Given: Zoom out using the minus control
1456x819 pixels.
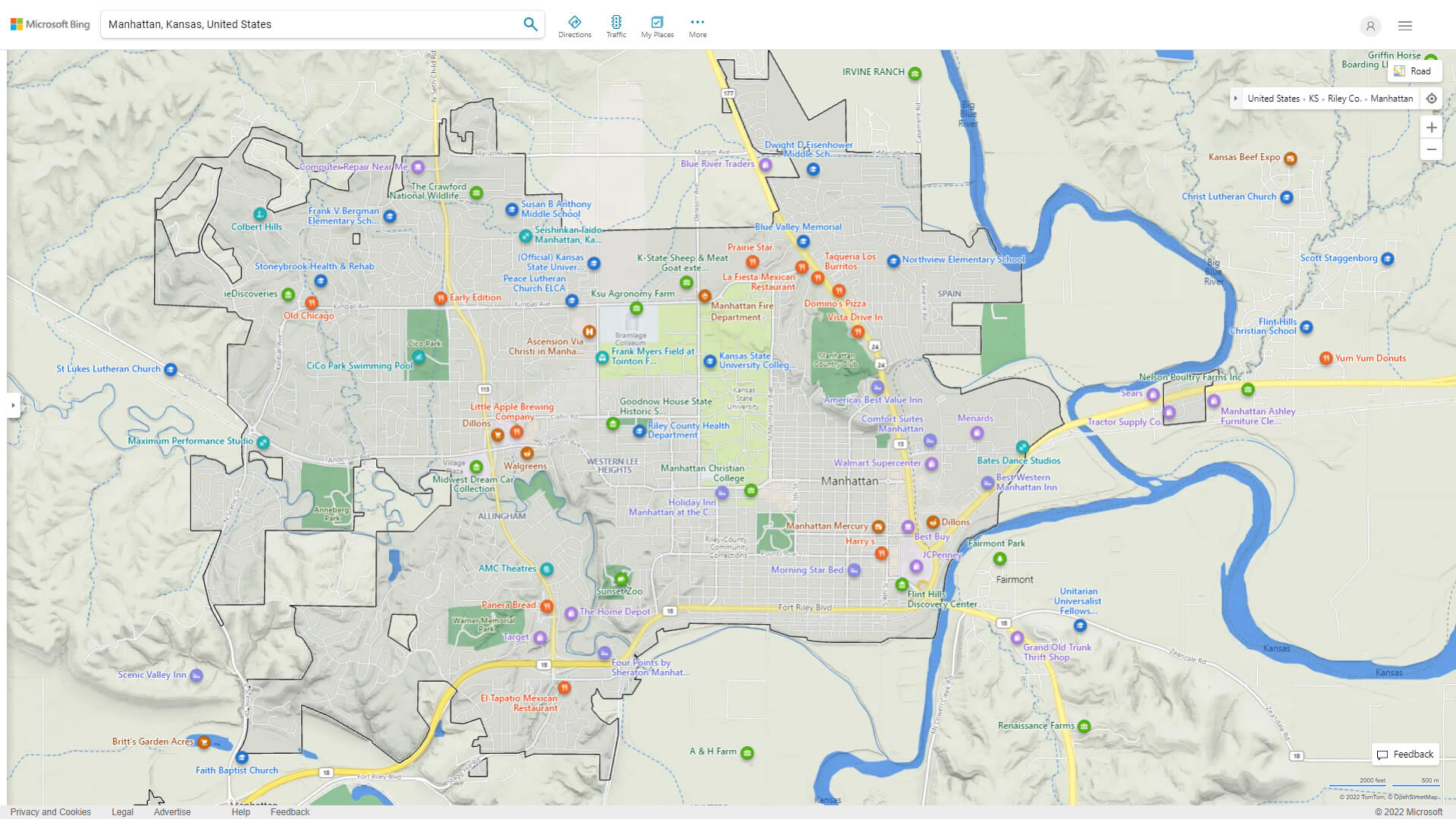Looking at the screenshot, I should [1432, 149].
